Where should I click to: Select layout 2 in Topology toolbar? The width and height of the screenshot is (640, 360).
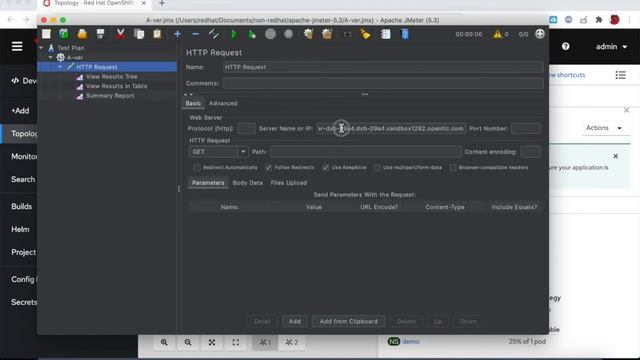(x=291, y=342)
